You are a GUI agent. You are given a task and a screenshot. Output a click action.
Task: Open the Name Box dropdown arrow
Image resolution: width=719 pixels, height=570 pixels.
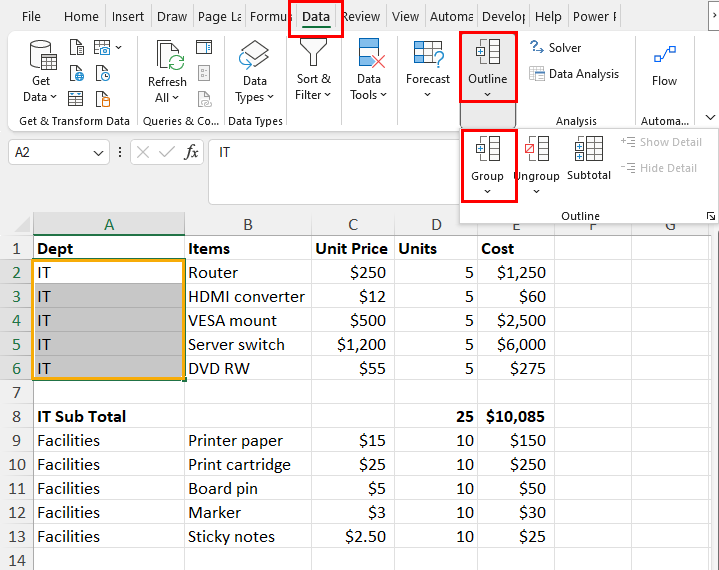(x=98, y=153)
